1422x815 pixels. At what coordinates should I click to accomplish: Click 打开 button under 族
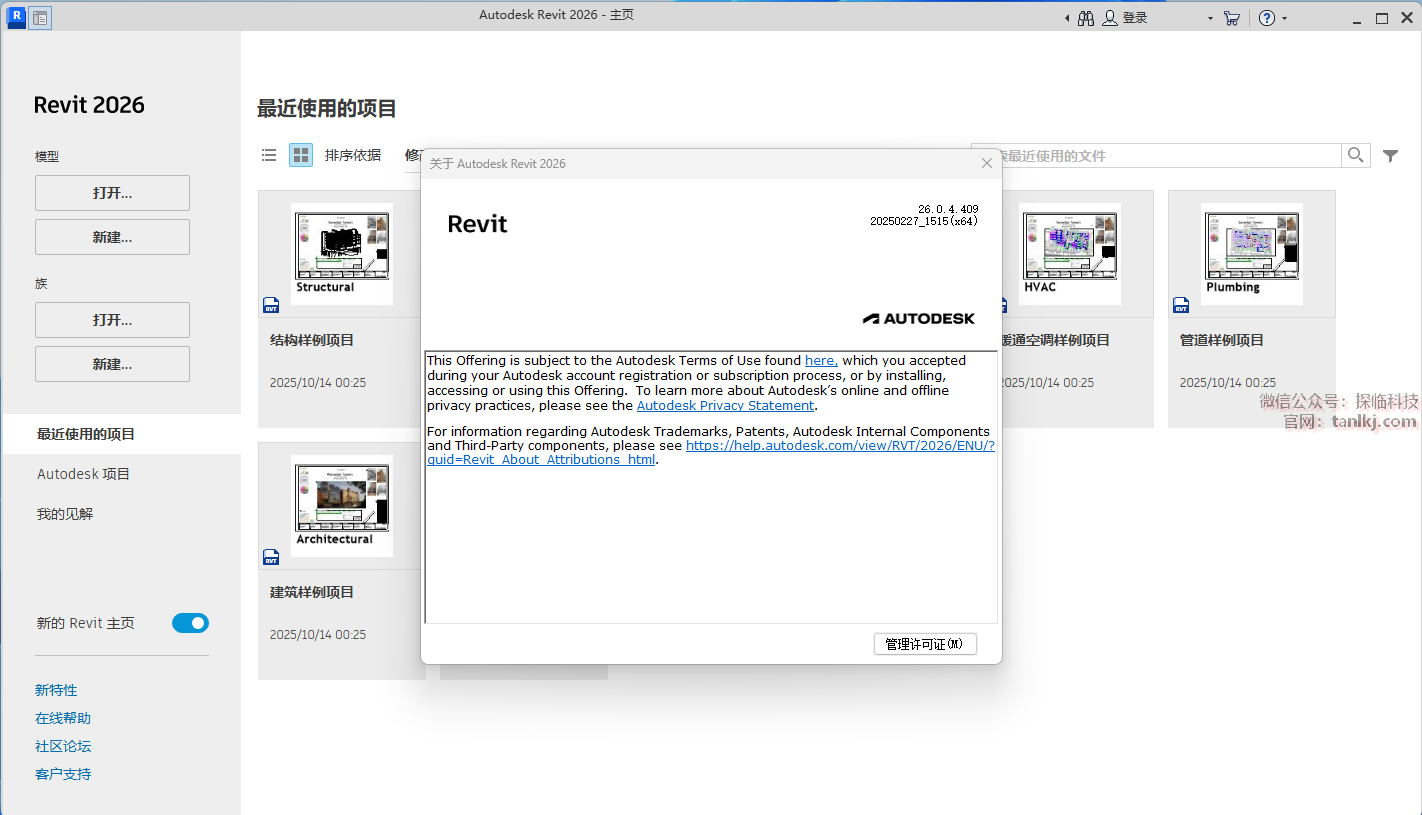tap(112, 320)
